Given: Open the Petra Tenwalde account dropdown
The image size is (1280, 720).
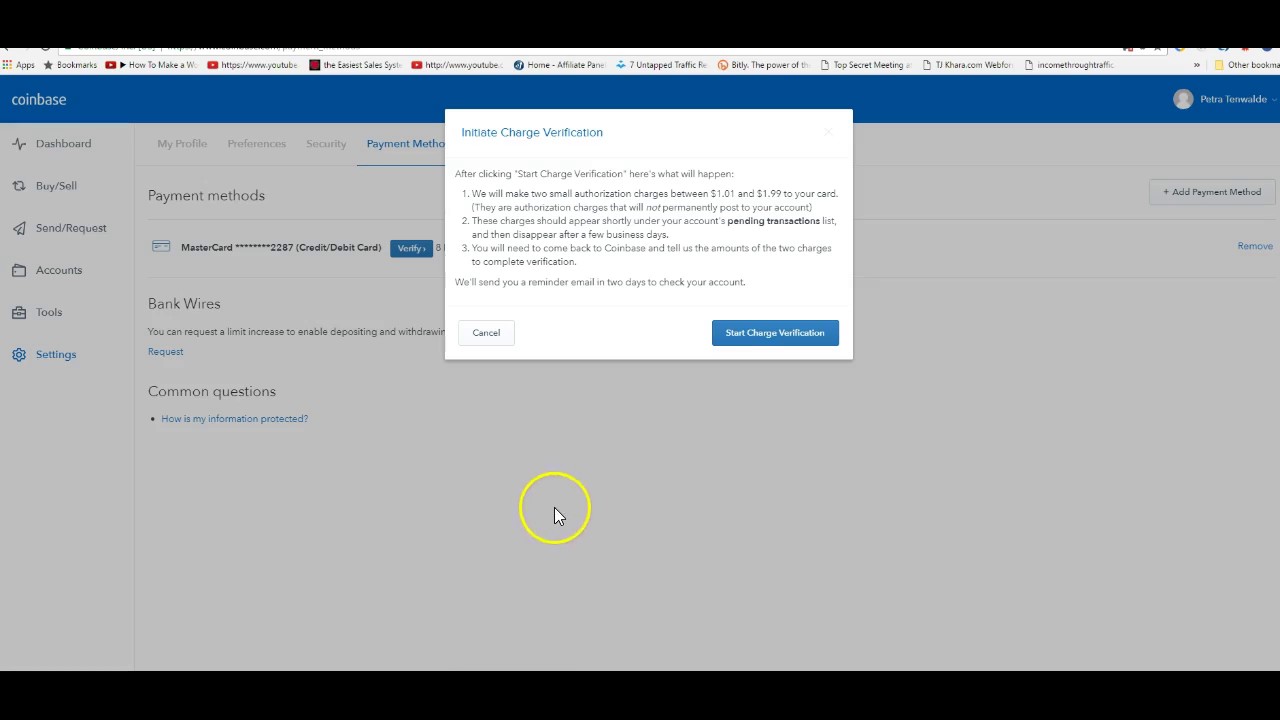Looking at the screenshot, I should point(1225,99).
